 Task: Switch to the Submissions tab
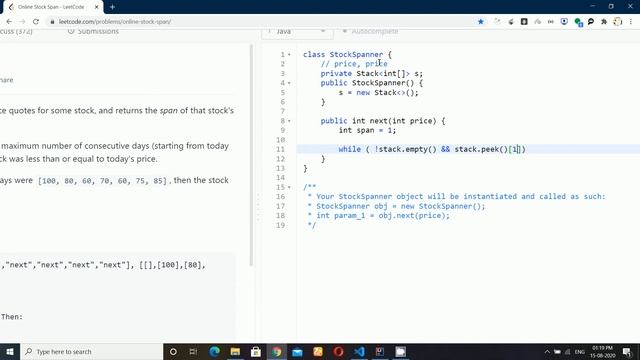93,31
